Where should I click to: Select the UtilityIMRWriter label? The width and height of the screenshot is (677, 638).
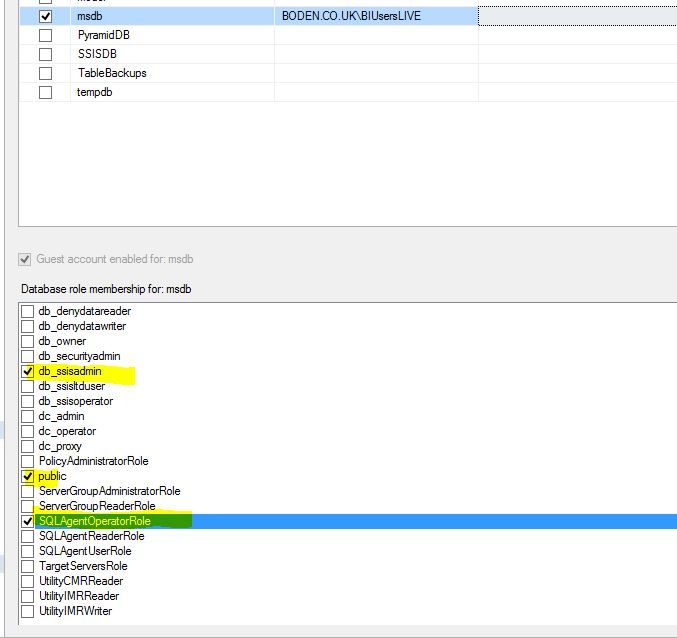click(76, 611)
